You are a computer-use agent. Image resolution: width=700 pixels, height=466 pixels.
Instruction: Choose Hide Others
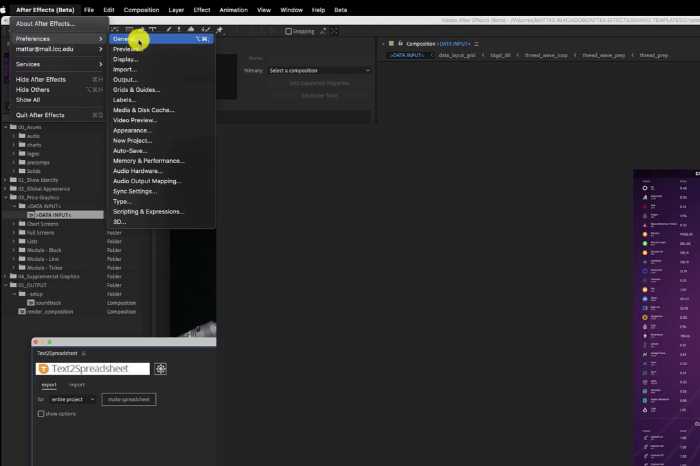(x=58, y=90)
